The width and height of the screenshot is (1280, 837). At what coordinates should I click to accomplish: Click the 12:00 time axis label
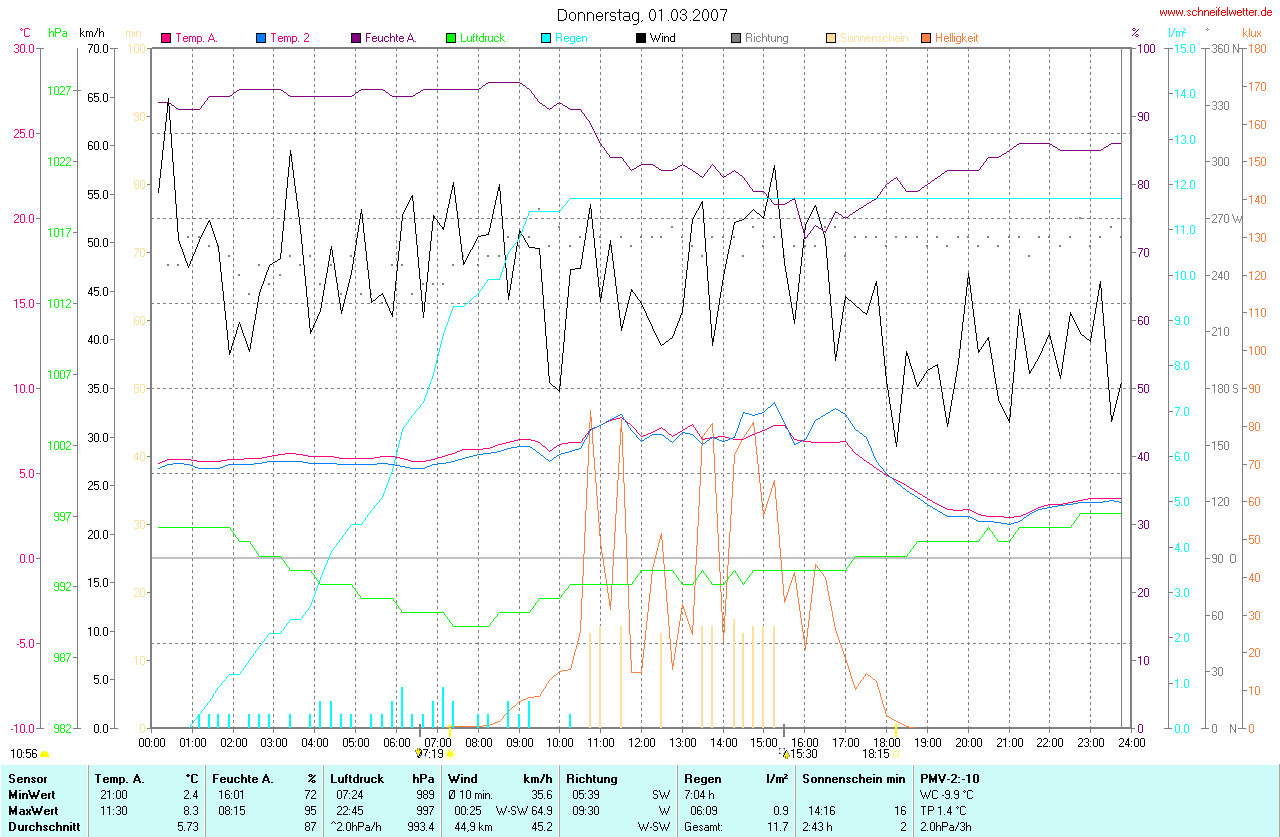[641, 742]
